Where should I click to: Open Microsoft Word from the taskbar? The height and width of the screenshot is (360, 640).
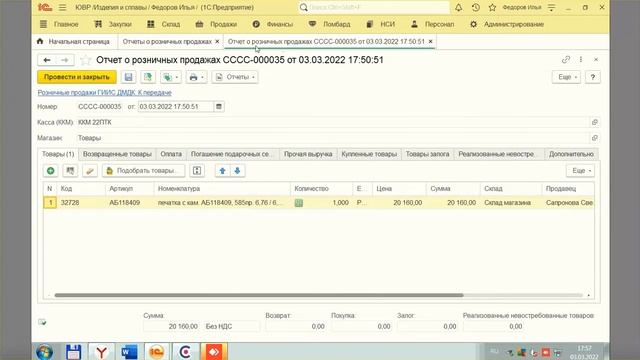tap(129, 352)
